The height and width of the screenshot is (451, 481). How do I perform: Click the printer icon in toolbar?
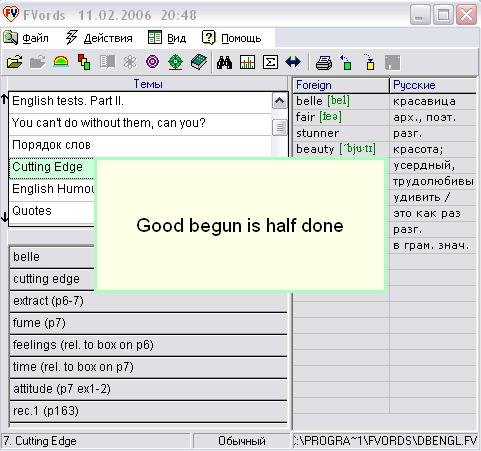click(x=324, y=62)
